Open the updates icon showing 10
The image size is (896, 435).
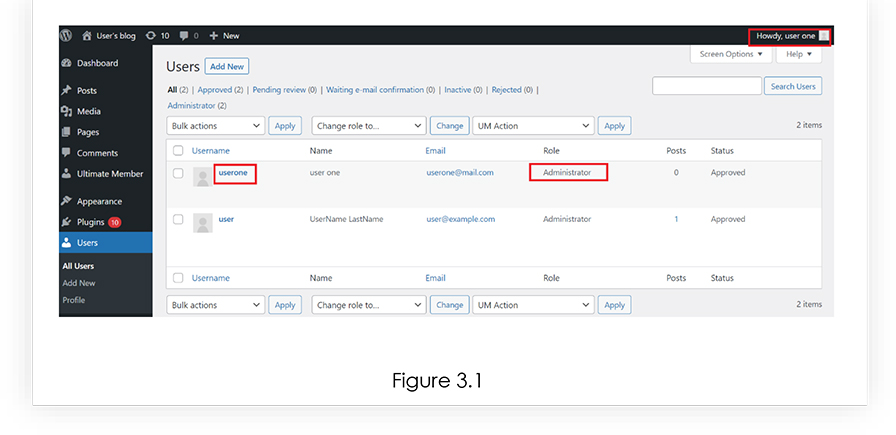150,35
